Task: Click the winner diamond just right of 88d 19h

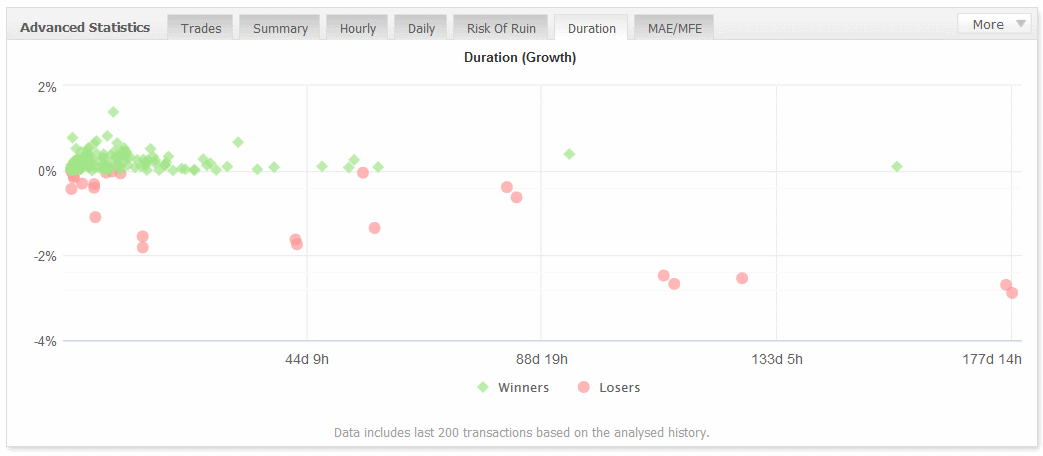Action: (x=569, y=154)
